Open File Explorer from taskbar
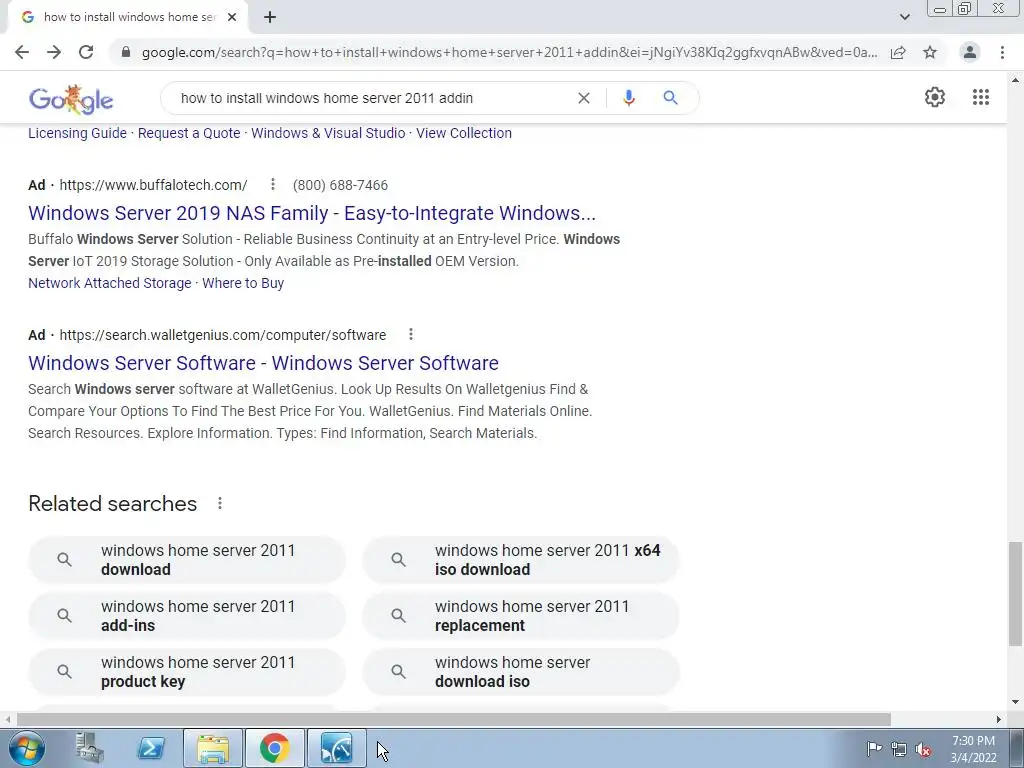Image resolution: width=1024 pixels, height=768 pixels. coord(213,748)
